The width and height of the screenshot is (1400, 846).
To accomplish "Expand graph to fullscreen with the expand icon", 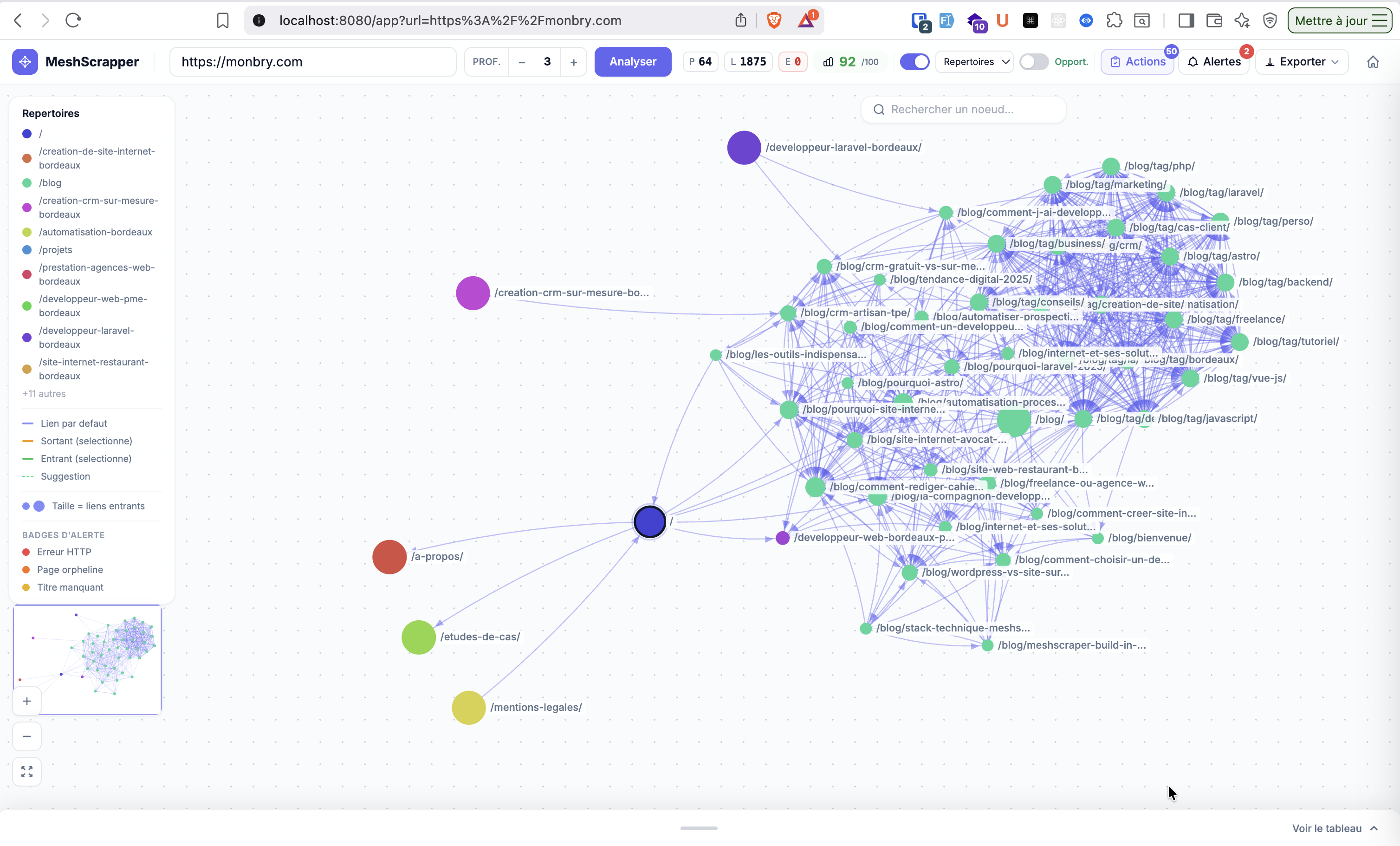I will [26, 772].
